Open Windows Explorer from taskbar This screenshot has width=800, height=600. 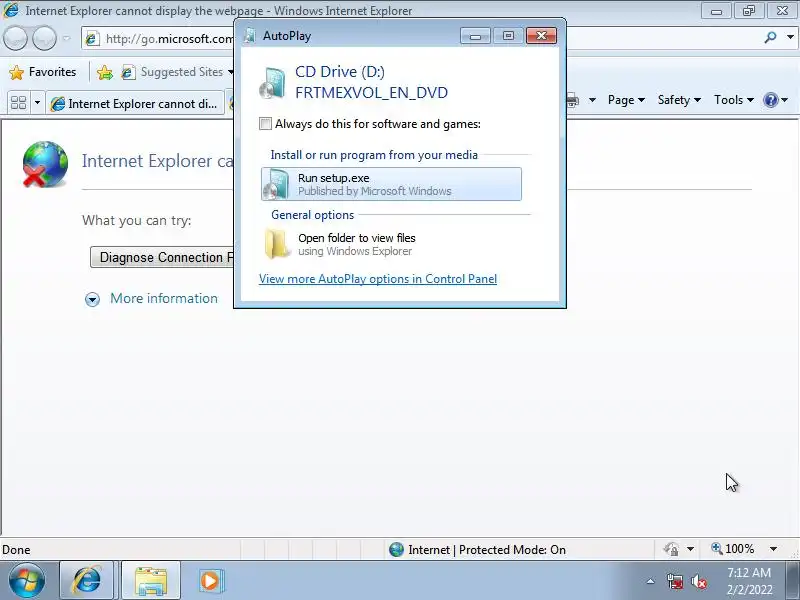coord(151,581)
